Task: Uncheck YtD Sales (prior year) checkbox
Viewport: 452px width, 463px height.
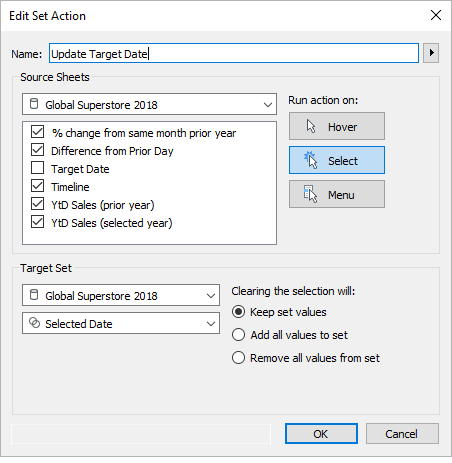Action: tap(37, 204)
